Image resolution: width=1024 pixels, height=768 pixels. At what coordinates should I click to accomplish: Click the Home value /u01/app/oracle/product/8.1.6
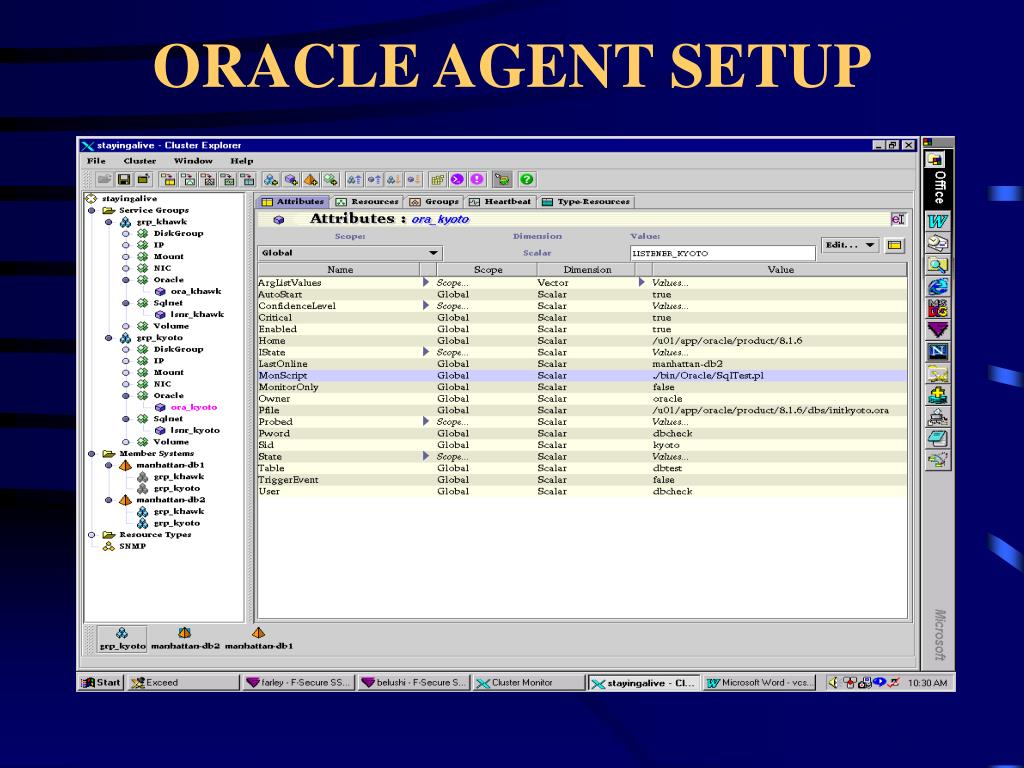coord(727,341)
